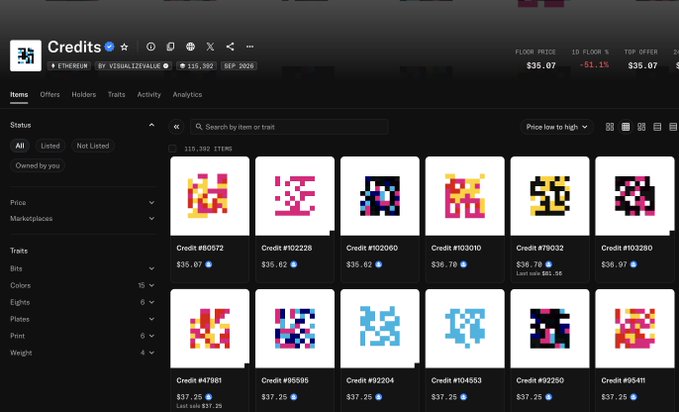This screenshot has width=679, height=412.
Task: Open Credit #95595 thumbnail
Action: pos(295,329)
